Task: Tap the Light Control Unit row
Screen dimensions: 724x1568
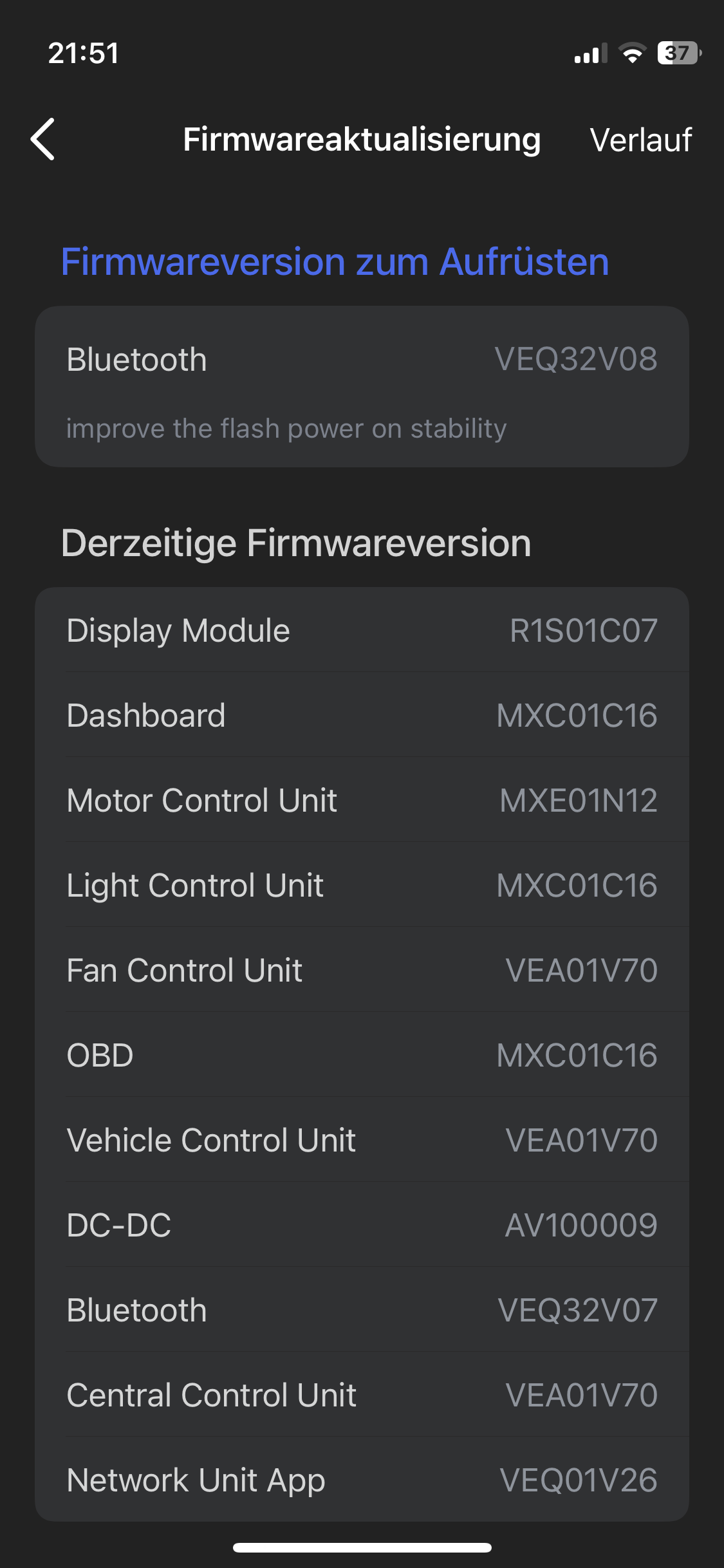Action: click(x=362, y=885)
